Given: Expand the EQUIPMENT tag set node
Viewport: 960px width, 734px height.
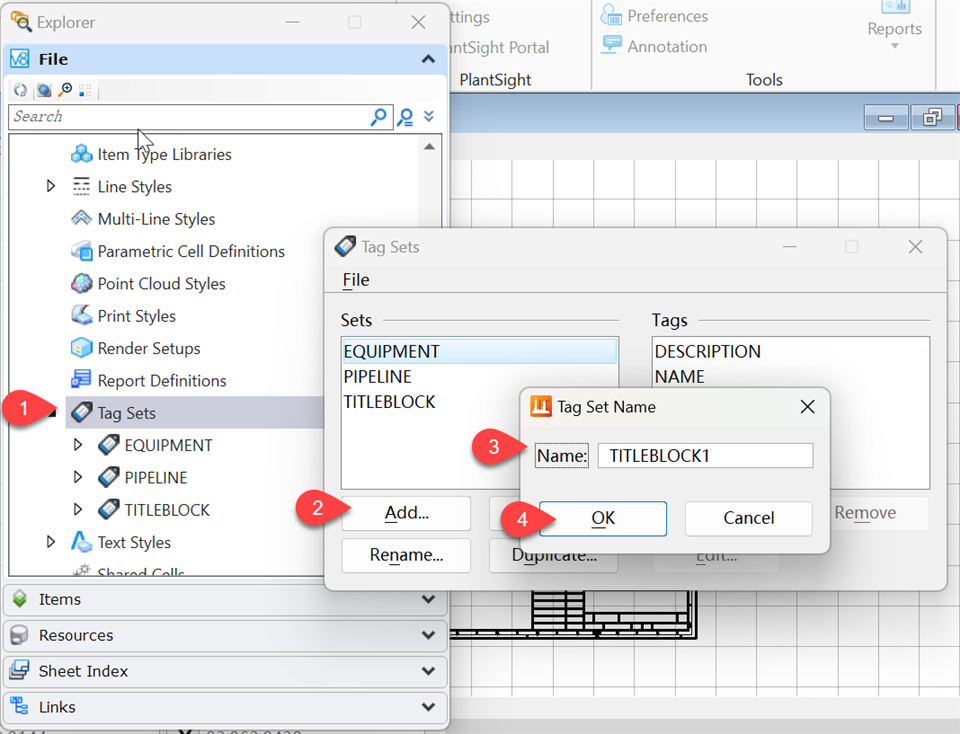Looking at the screenshot, I should pos(78,445).
